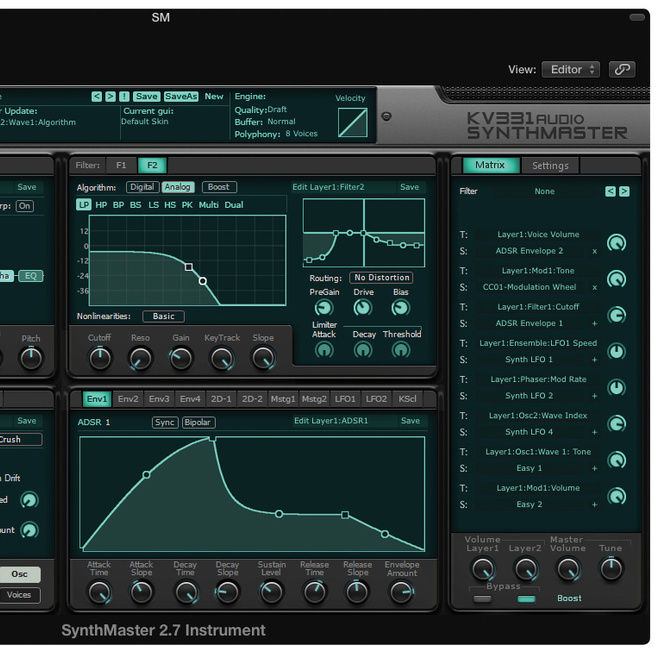This screenshot has height=664, width=664.
Task: Click the Attack Time knob
Action: (99, 593)
